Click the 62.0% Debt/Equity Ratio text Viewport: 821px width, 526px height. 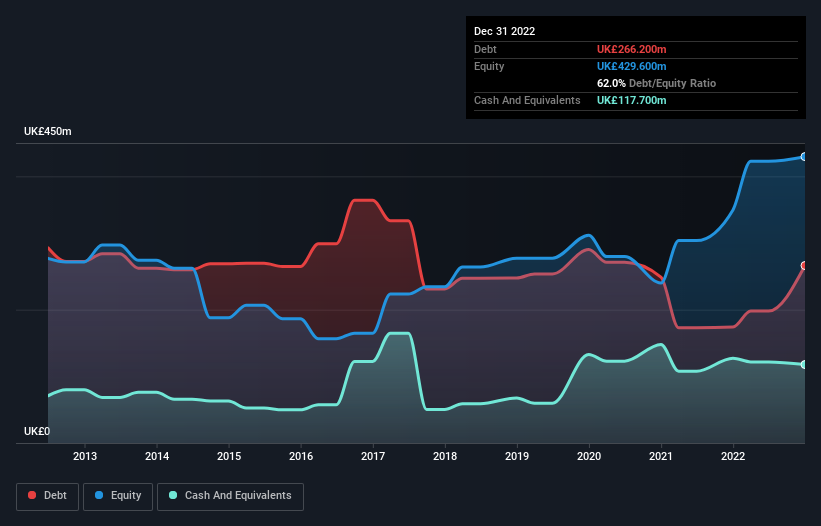point(657,83)
